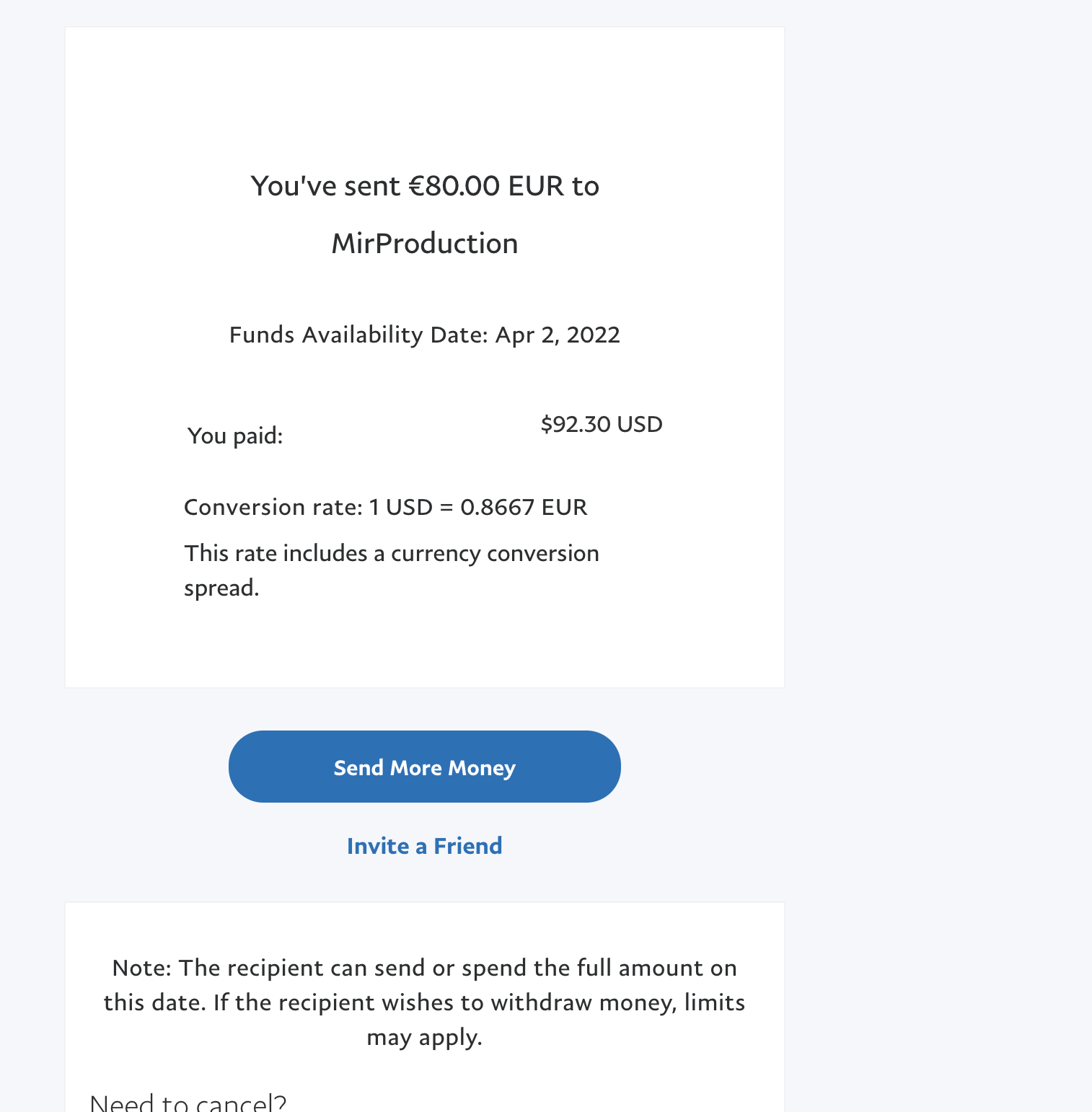Select the $92.30 USD paid amount
This screenshot has width=1092, height=1112.
602,424
